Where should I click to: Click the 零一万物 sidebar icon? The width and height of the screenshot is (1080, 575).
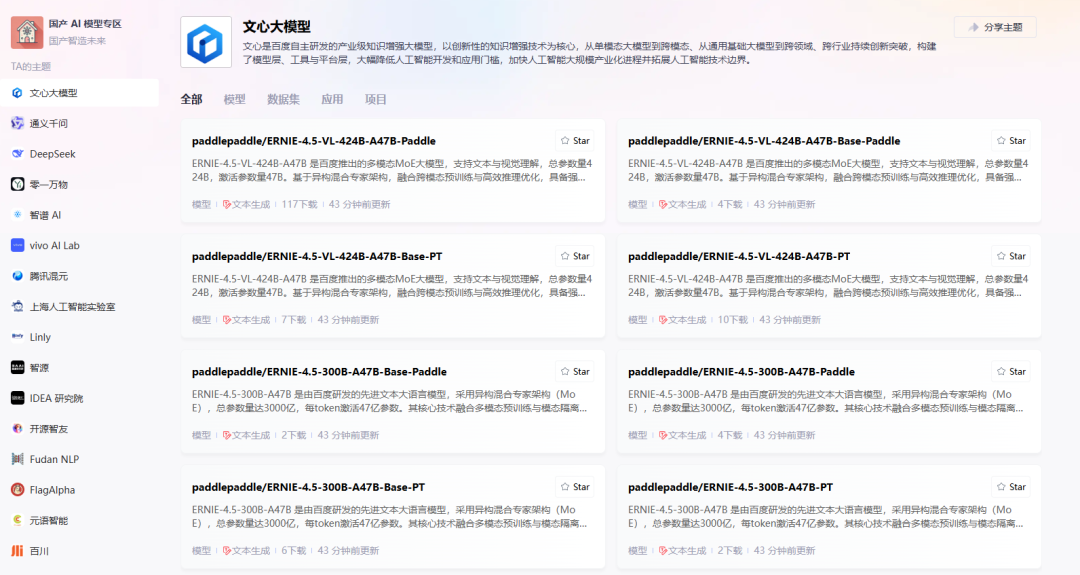coord(17,184)
